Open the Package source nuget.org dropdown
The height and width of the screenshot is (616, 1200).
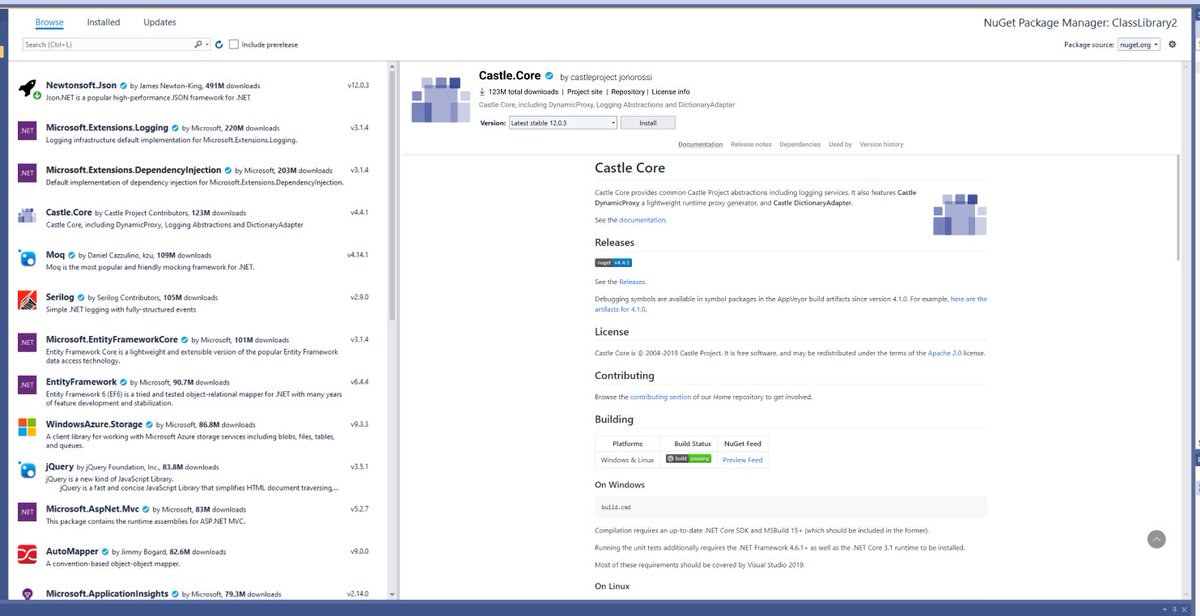coord(1140,44)
